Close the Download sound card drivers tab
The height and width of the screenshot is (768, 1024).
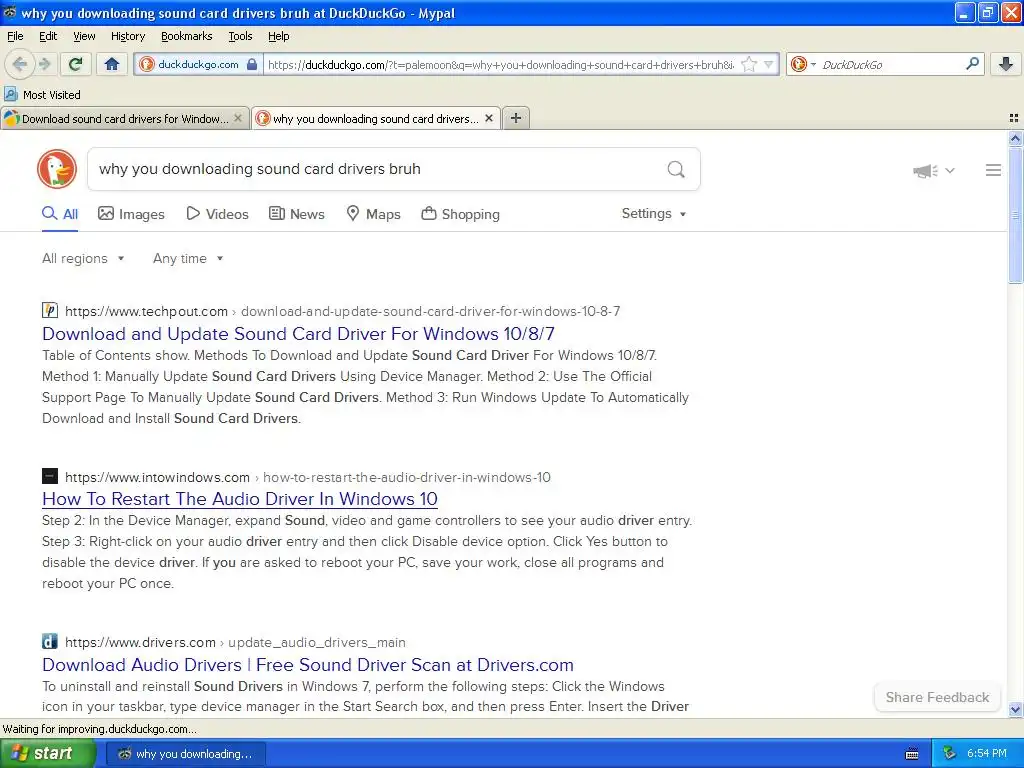tap(238, 118)
